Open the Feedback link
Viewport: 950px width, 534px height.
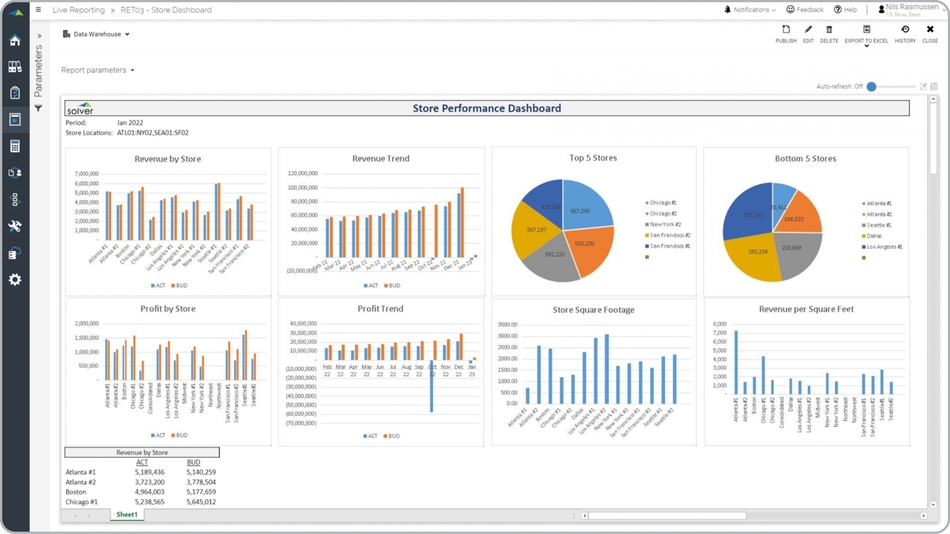805,10
